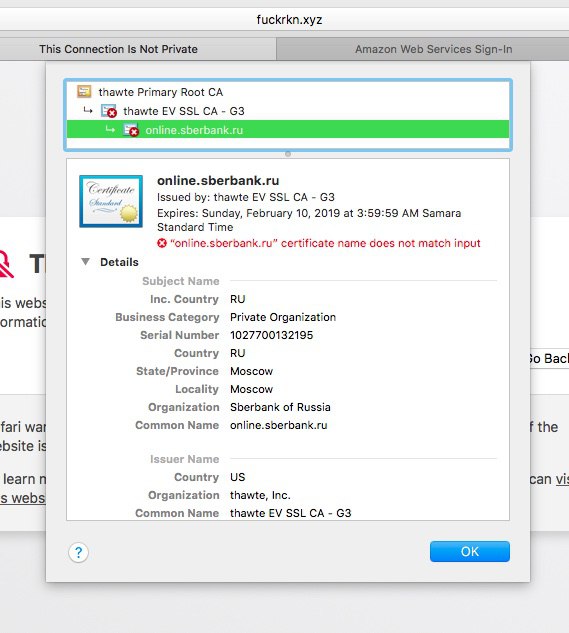Click the fuckrkn.xyz address bar

284,19
